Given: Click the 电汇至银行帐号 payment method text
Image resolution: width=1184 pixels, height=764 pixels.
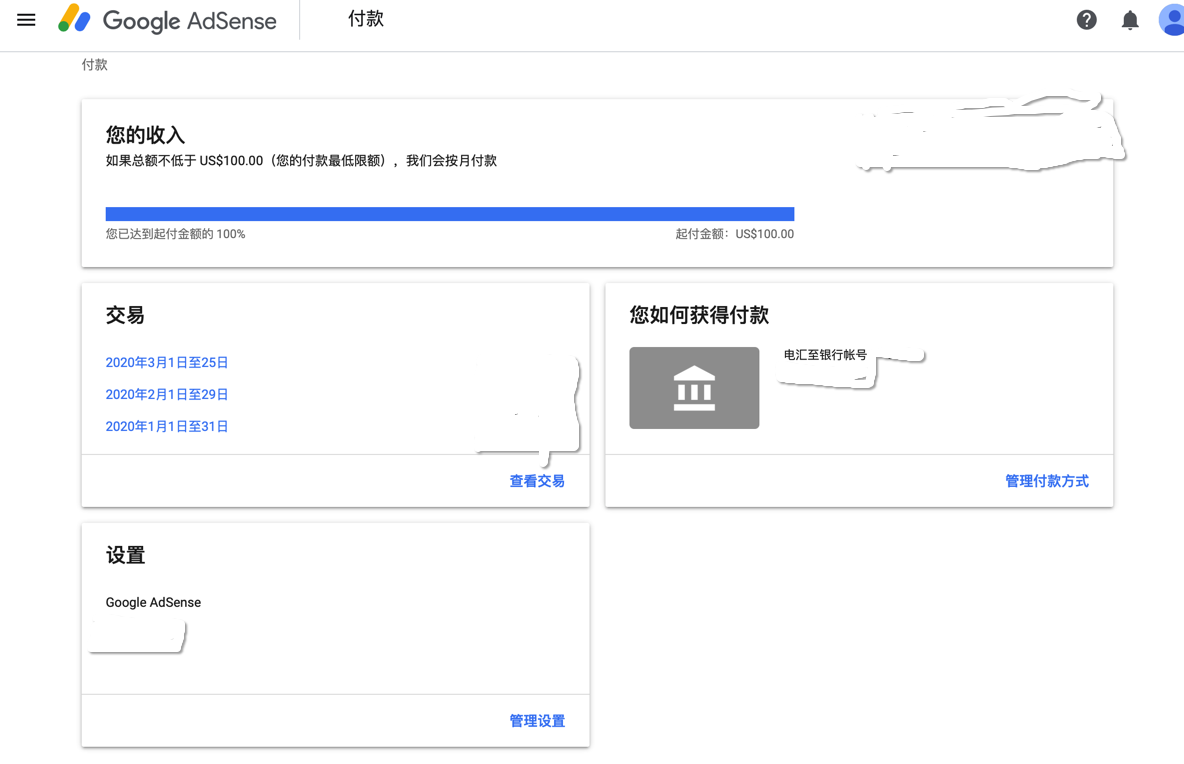Looking at the screenshot, I should click(825, 355).
